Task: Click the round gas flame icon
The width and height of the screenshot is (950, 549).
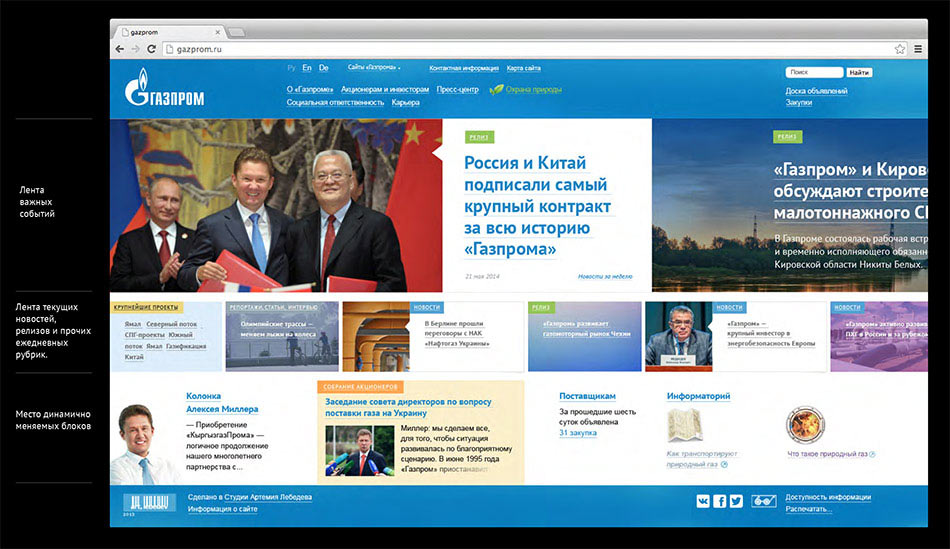Action: [805, 425]
